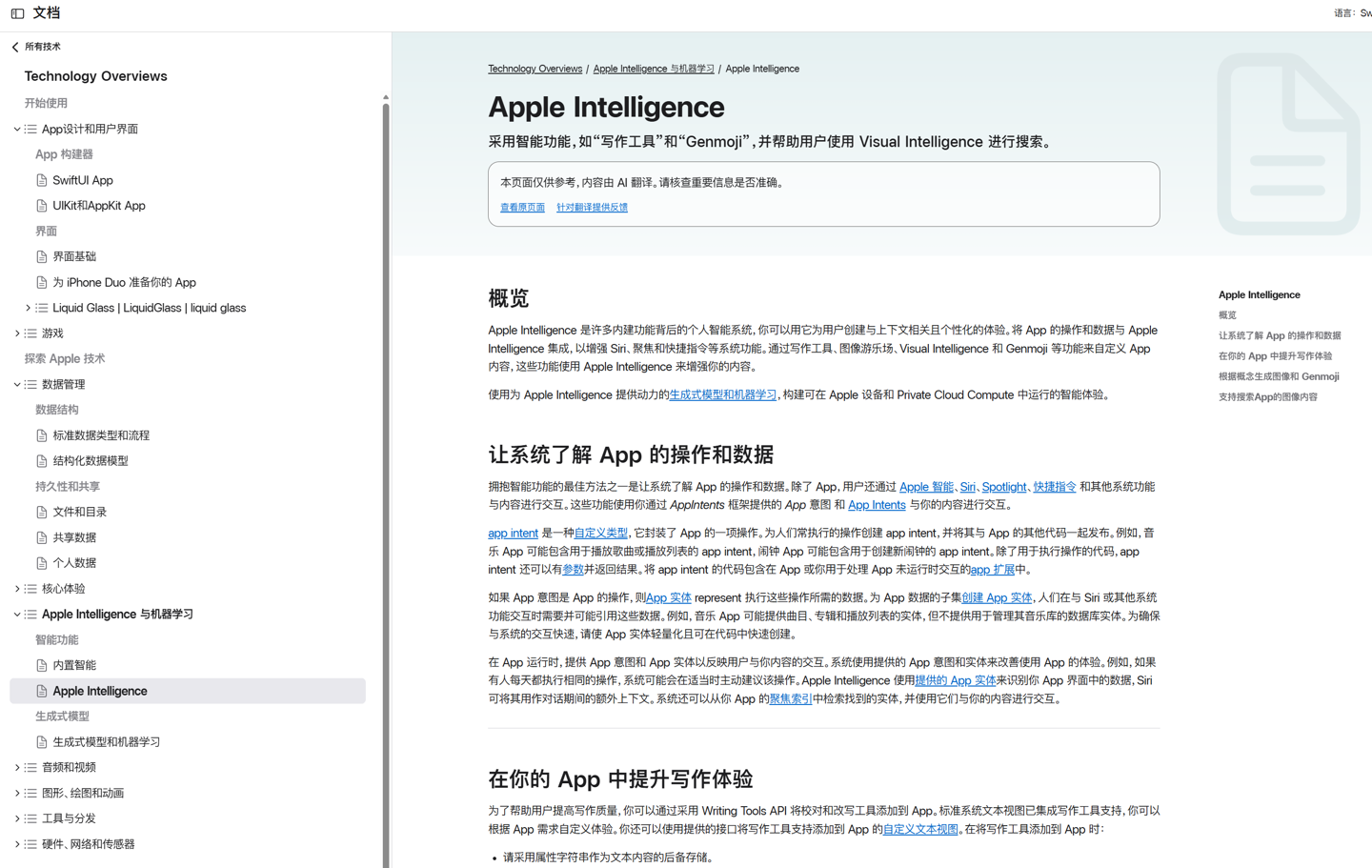Collapse the 数据管理 section
The image size is (1372, 868).
click(16, 384)
